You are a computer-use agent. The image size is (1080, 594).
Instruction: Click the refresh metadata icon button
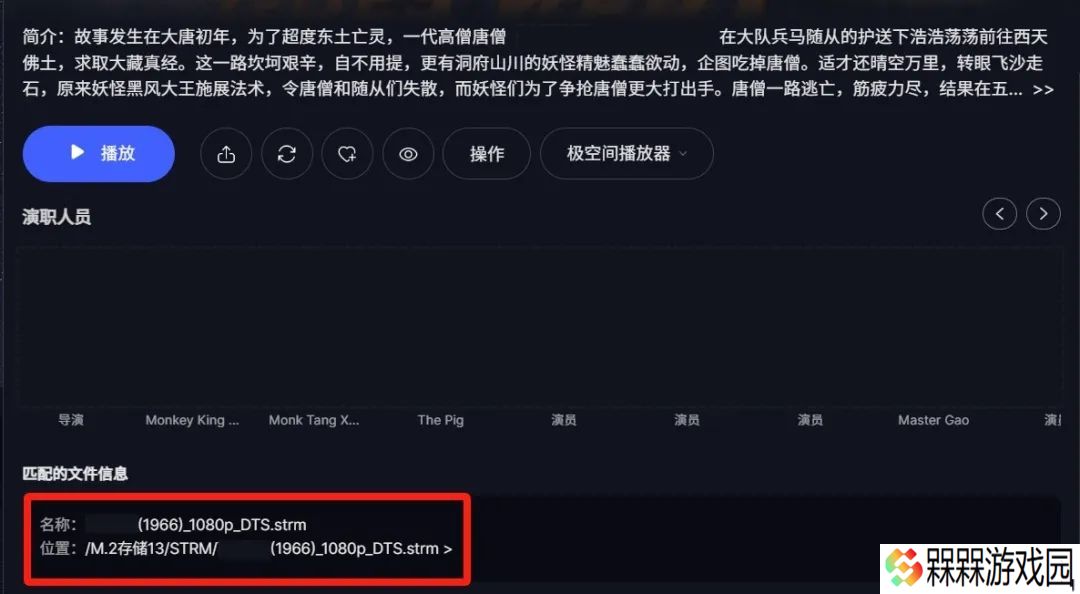(287, 154)
